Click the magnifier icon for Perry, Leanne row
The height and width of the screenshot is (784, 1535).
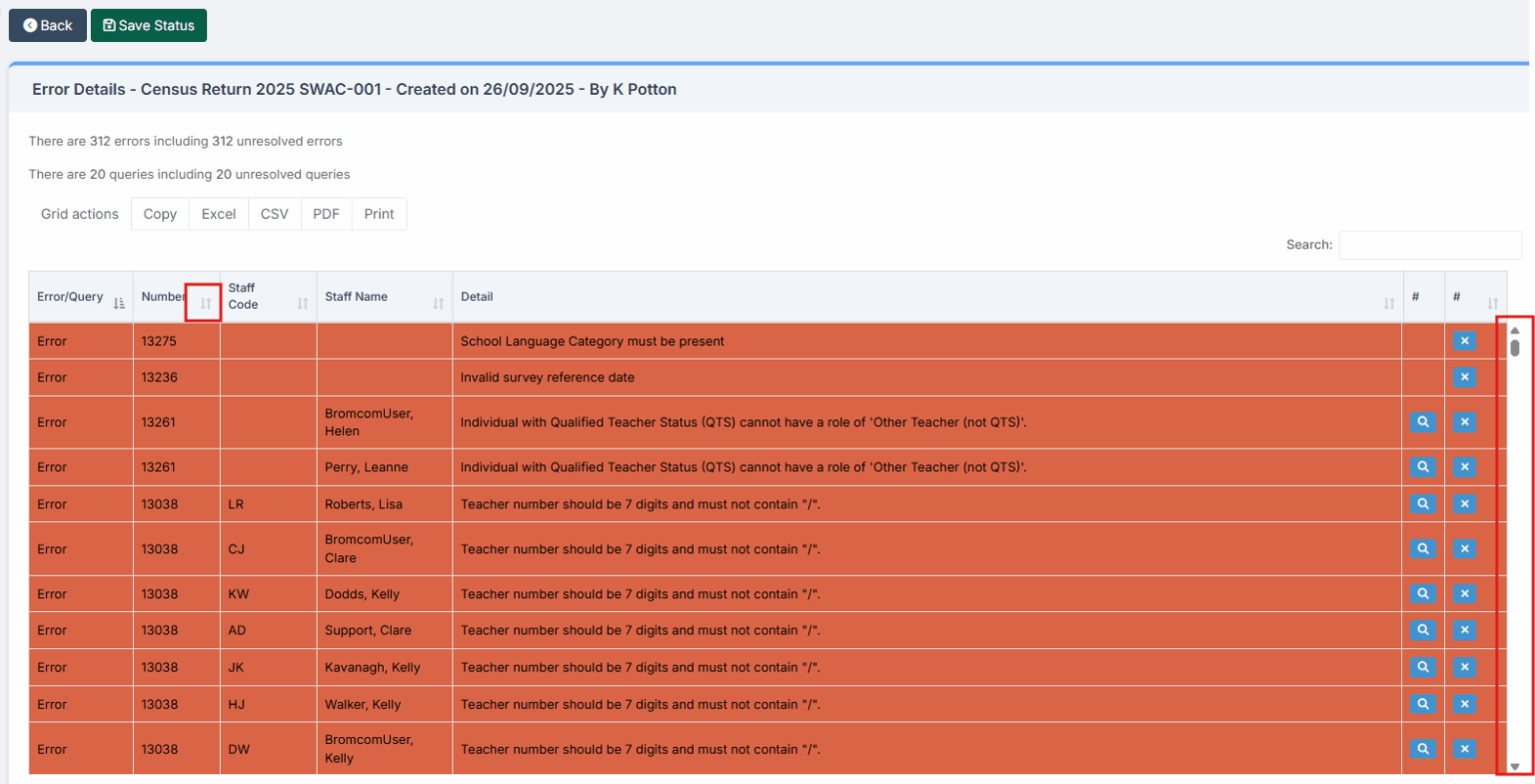point(1422,467)
